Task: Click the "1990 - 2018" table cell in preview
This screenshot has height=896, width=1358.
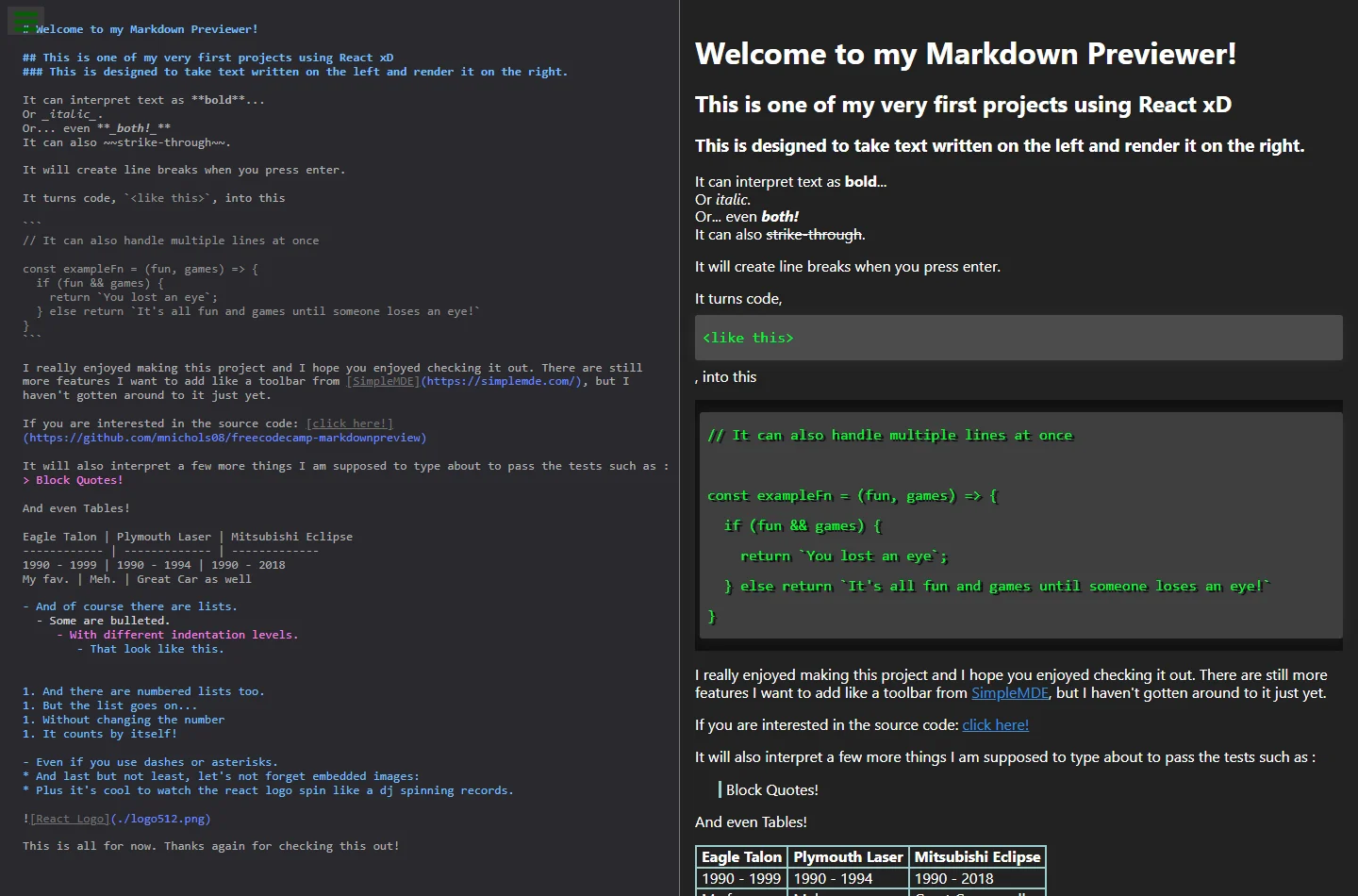Action: (x=977, y=879)
